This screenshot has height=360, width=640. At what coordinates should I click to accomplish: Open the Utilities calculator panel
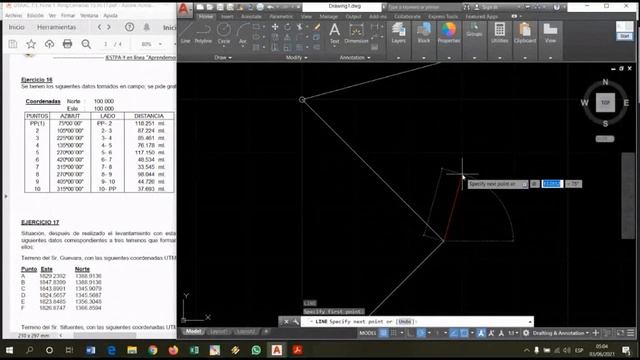pyautogui.click(x=500, y=33)
